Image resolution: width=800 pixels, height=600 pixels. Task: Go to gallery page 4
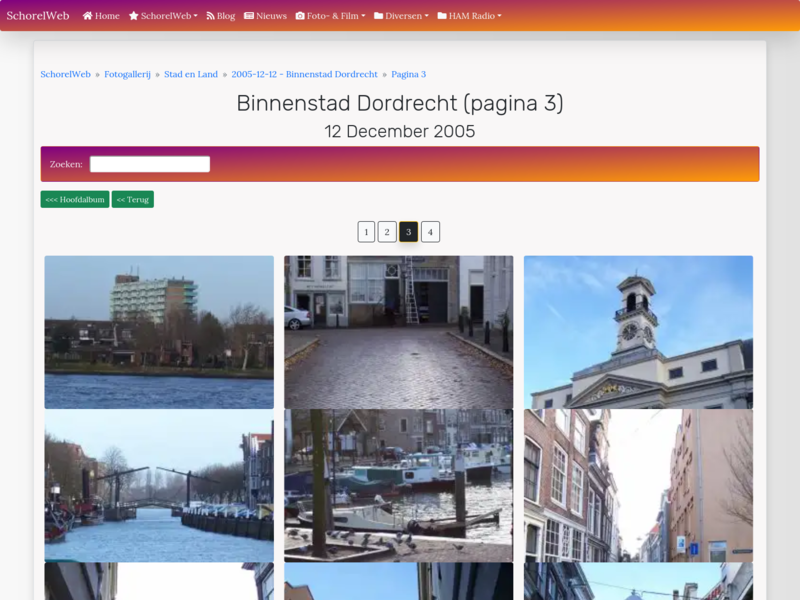(x=431, y=232)
